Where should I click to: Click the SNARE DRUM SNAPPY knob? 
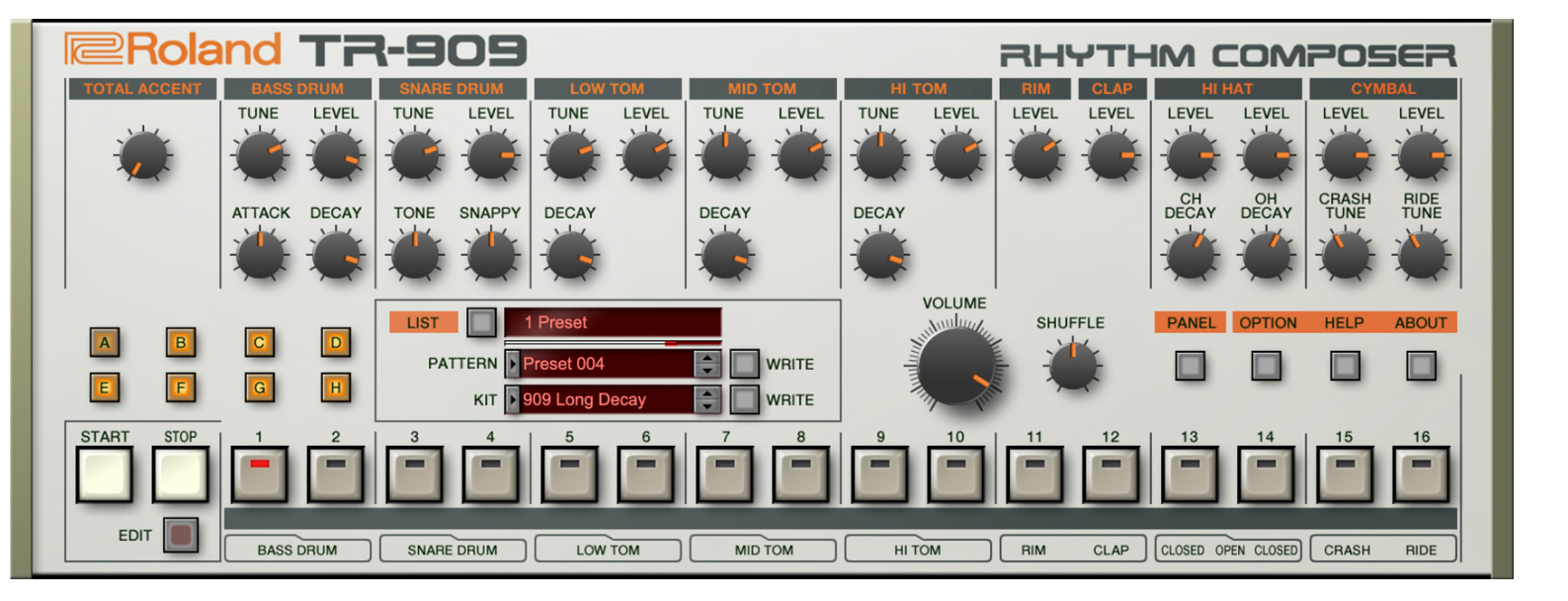[491, 255]
